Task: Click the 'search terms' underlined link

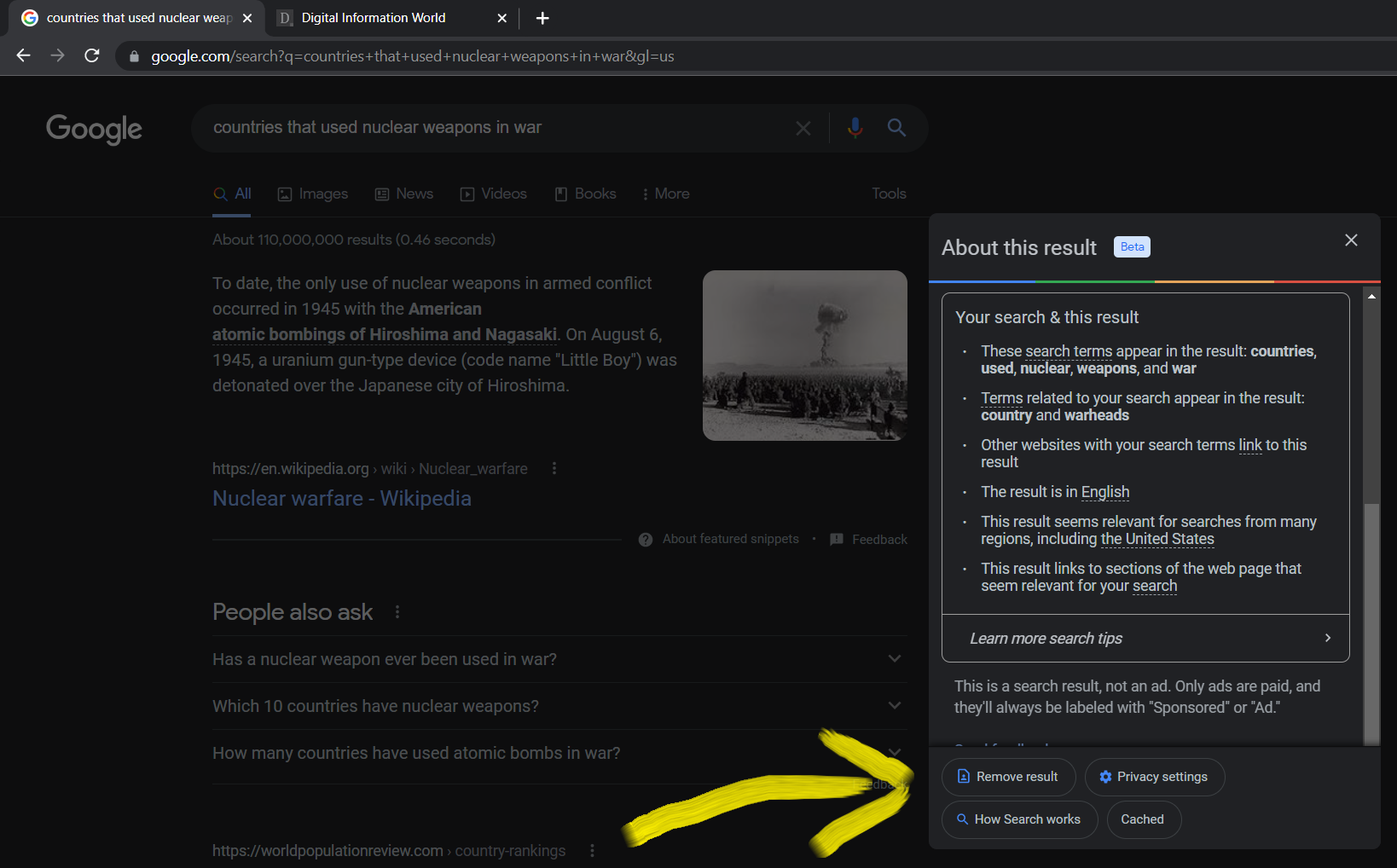Action: tap(1069, 351)
